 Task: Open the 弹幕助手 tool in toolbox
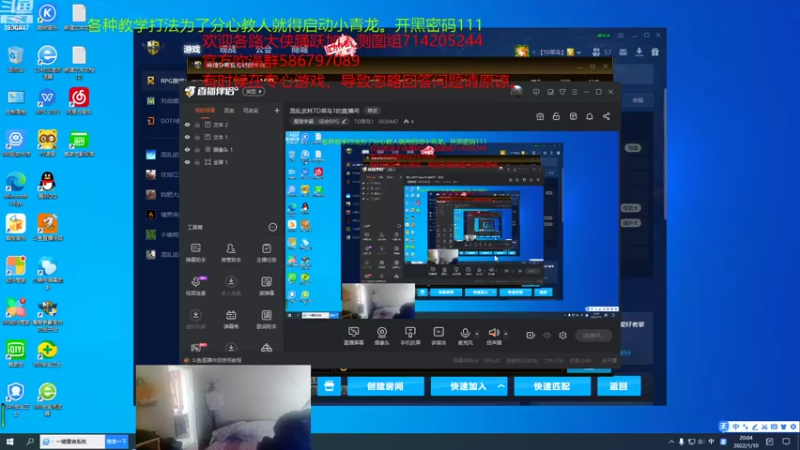coord(195,253)
